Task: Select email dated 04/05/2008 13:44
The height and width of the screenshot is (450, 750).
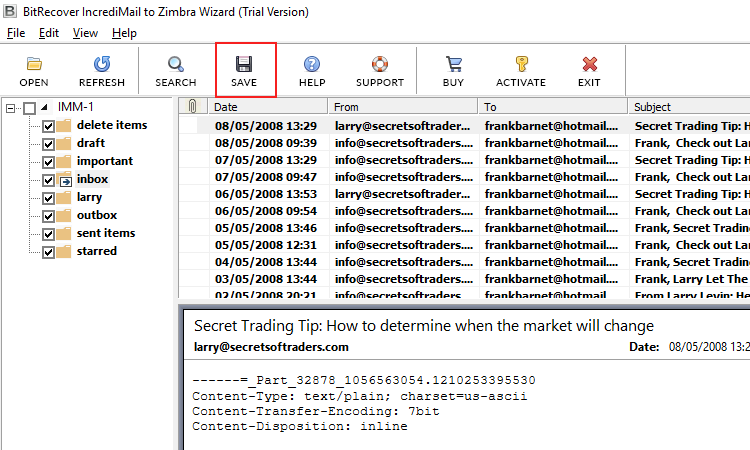Action: (x=464, y=262)
